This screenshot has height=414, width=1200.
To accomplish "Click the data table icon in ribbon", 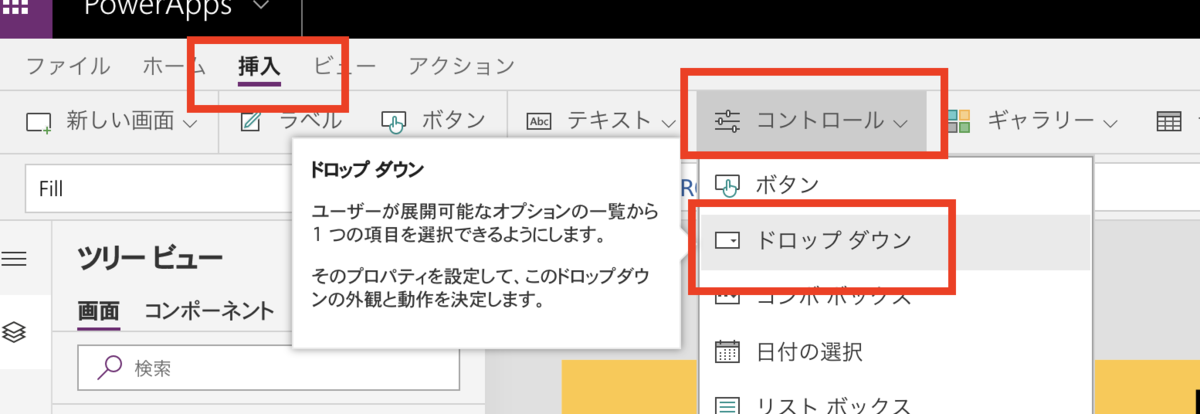I will [x=1168, y=122].
